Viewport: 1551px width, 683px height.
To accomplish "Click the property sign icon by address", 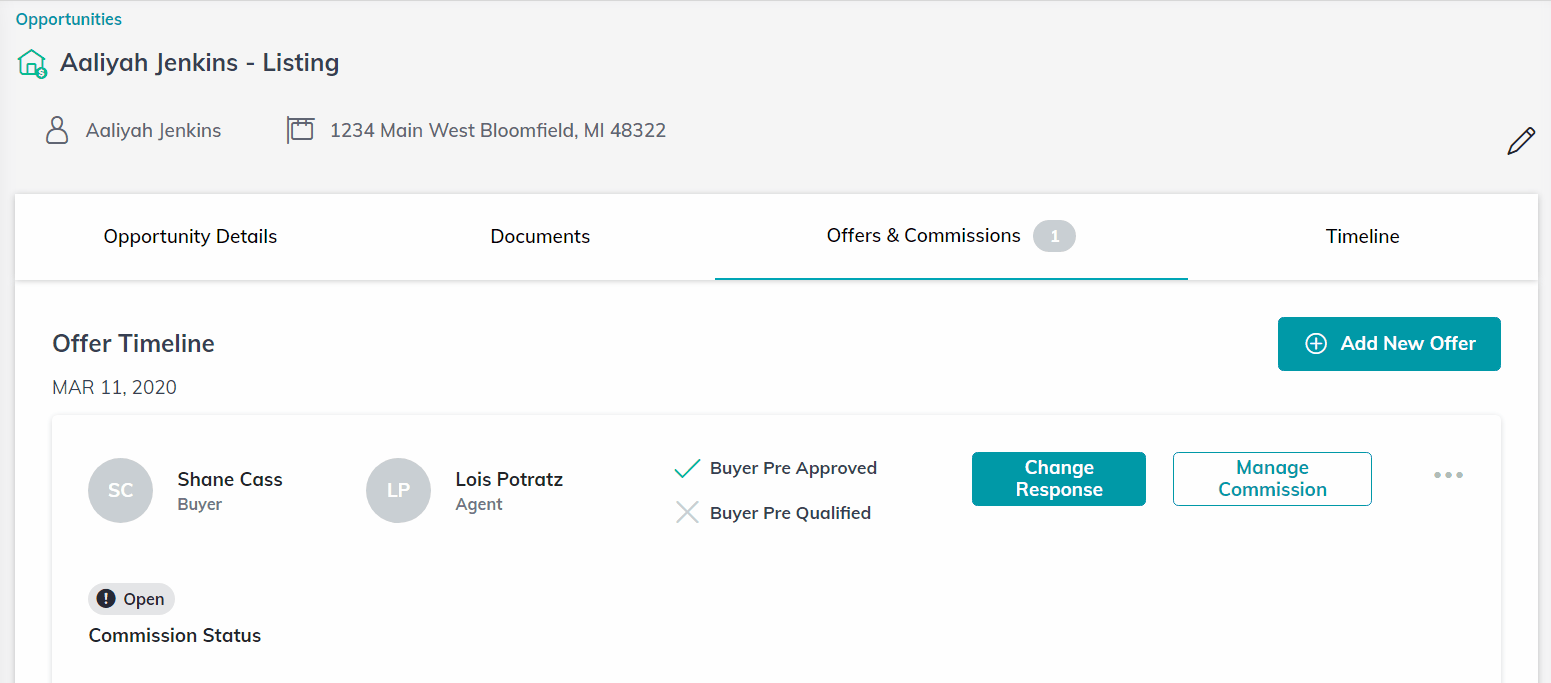I will [x=300, y=130].
